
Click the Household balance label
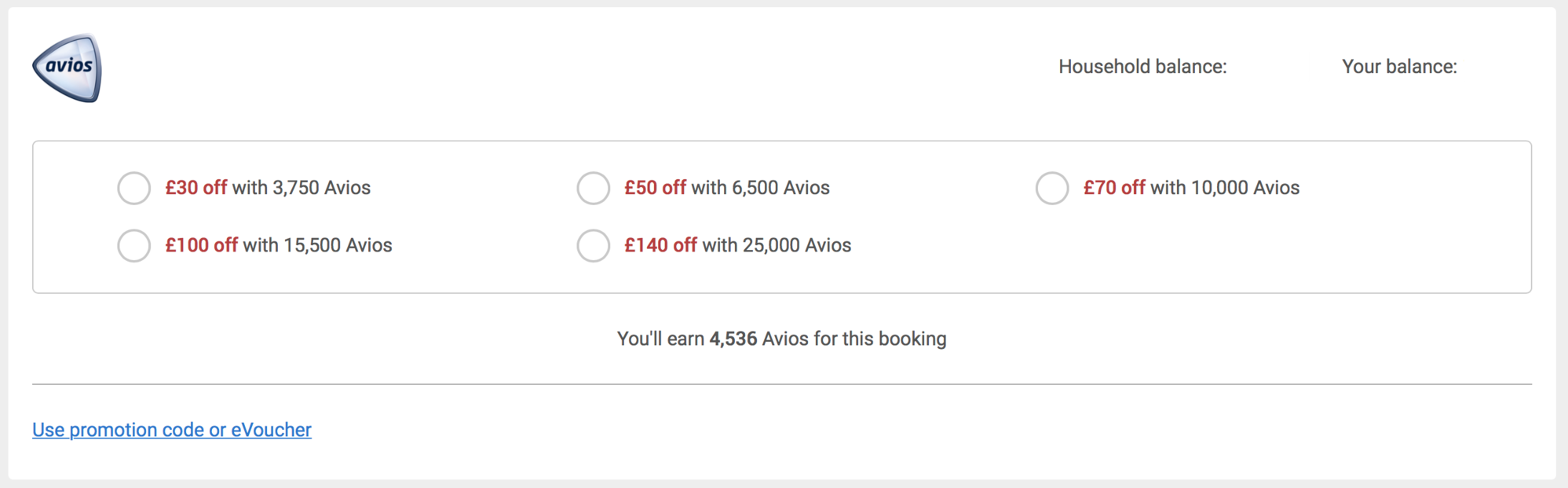(1142, 67)
